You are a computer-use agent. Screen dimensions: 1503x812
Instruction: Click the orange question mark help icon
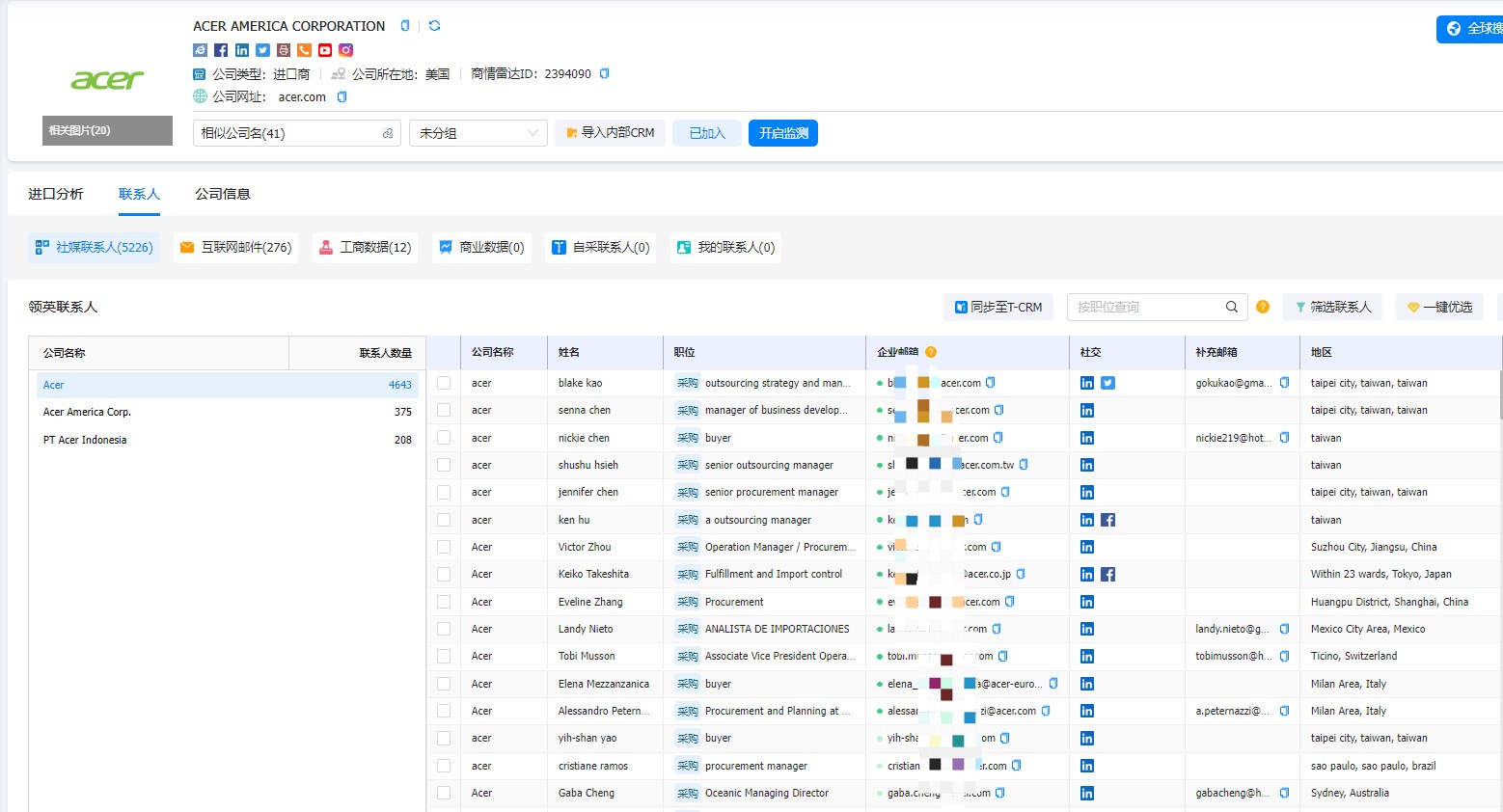[1263, 307]
